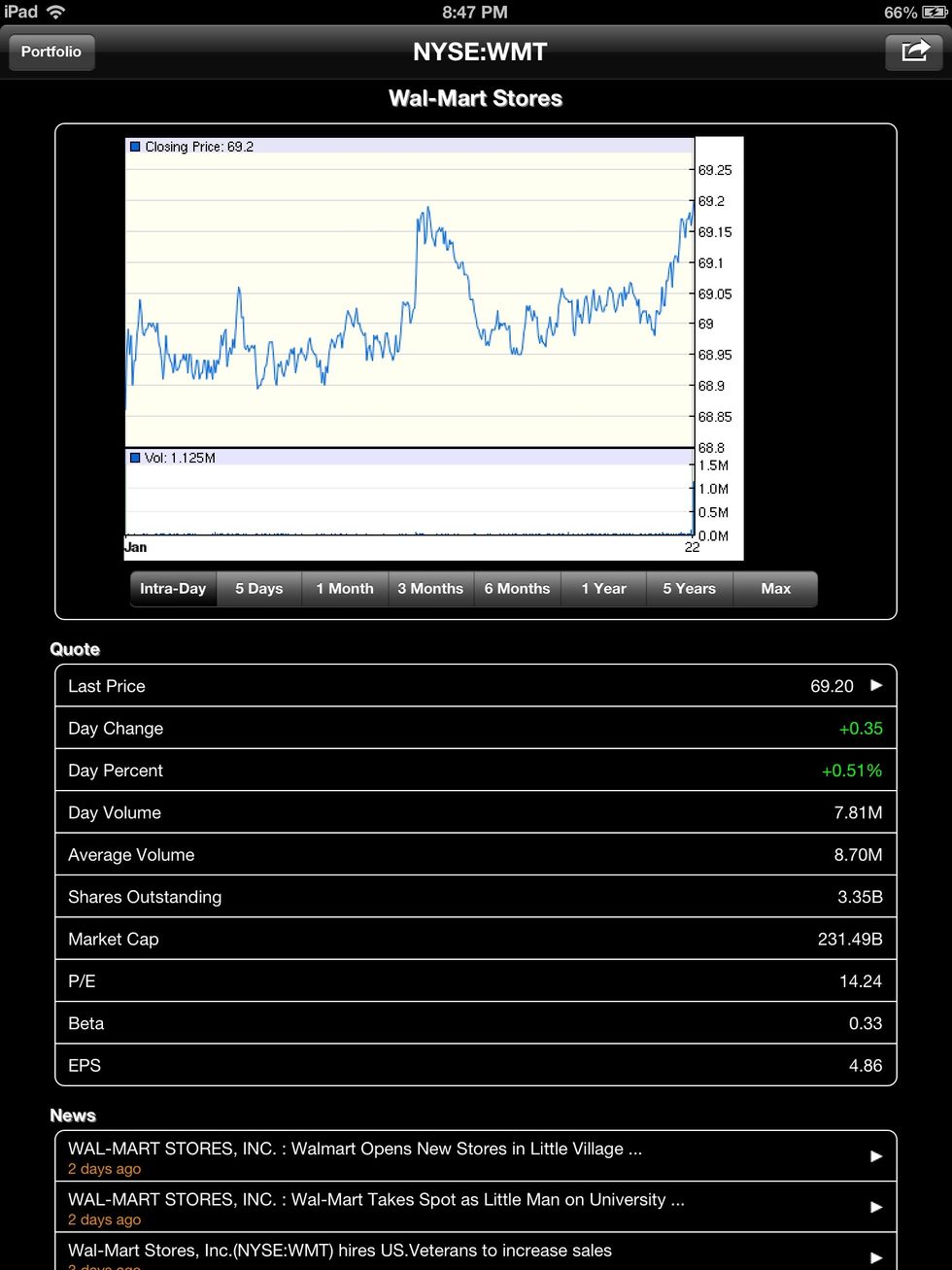Tap the NYSE:WMT title
This screenshot has width=952, height=1270.
(x=480, y=51)
